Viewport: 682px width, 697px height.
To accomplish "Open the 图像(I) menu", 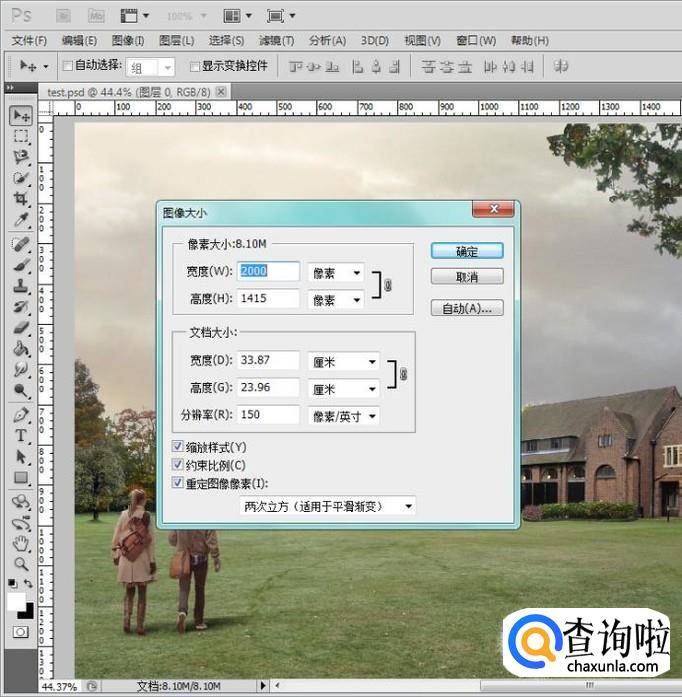I will tap(128, 41).
